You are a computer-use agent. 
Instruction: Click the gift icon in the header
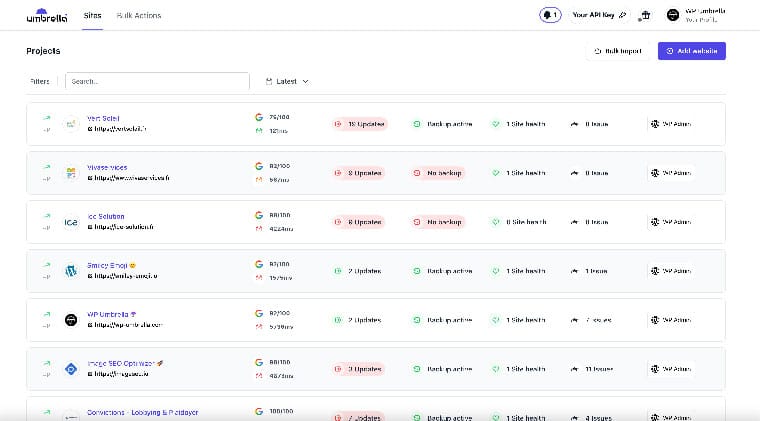pyautogui.click(x=645, y=16)
